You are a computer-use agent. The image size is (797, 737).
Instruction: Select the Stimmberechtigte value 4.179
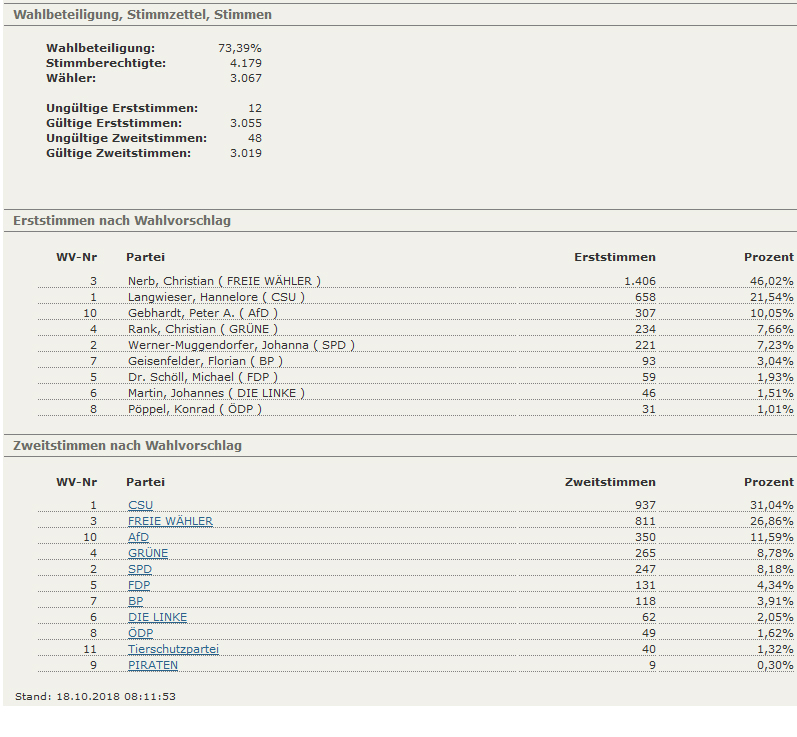point(246,63)
